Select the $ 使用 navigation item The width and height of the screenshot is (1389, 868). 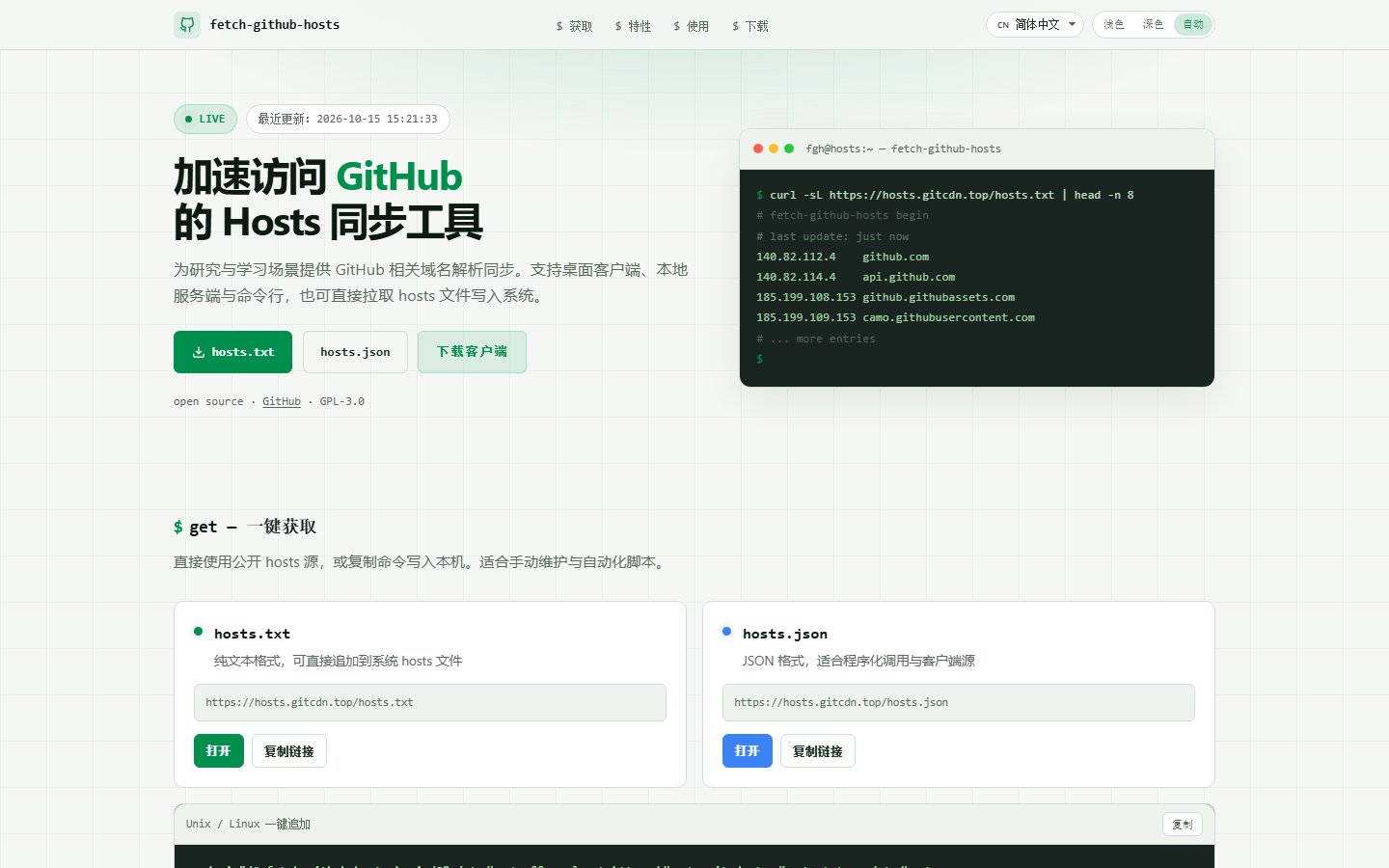coord(691,26)
